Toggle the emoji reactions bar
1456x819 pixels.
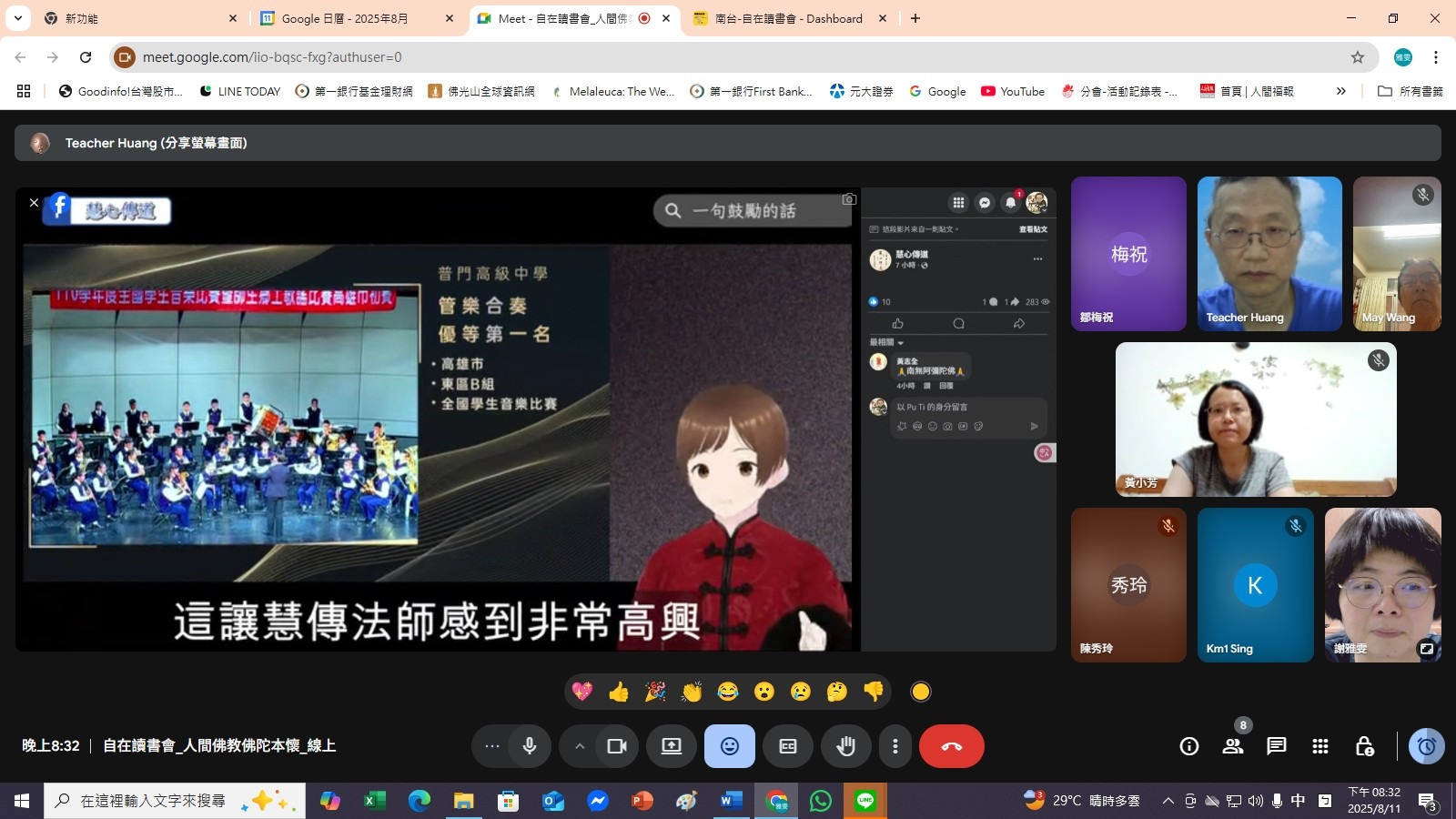click(x=730, y=746)
